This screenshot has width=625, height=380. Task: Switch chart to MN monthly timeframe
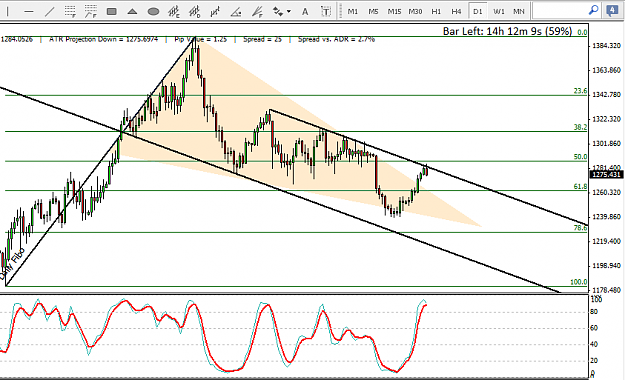click(519, 12)
